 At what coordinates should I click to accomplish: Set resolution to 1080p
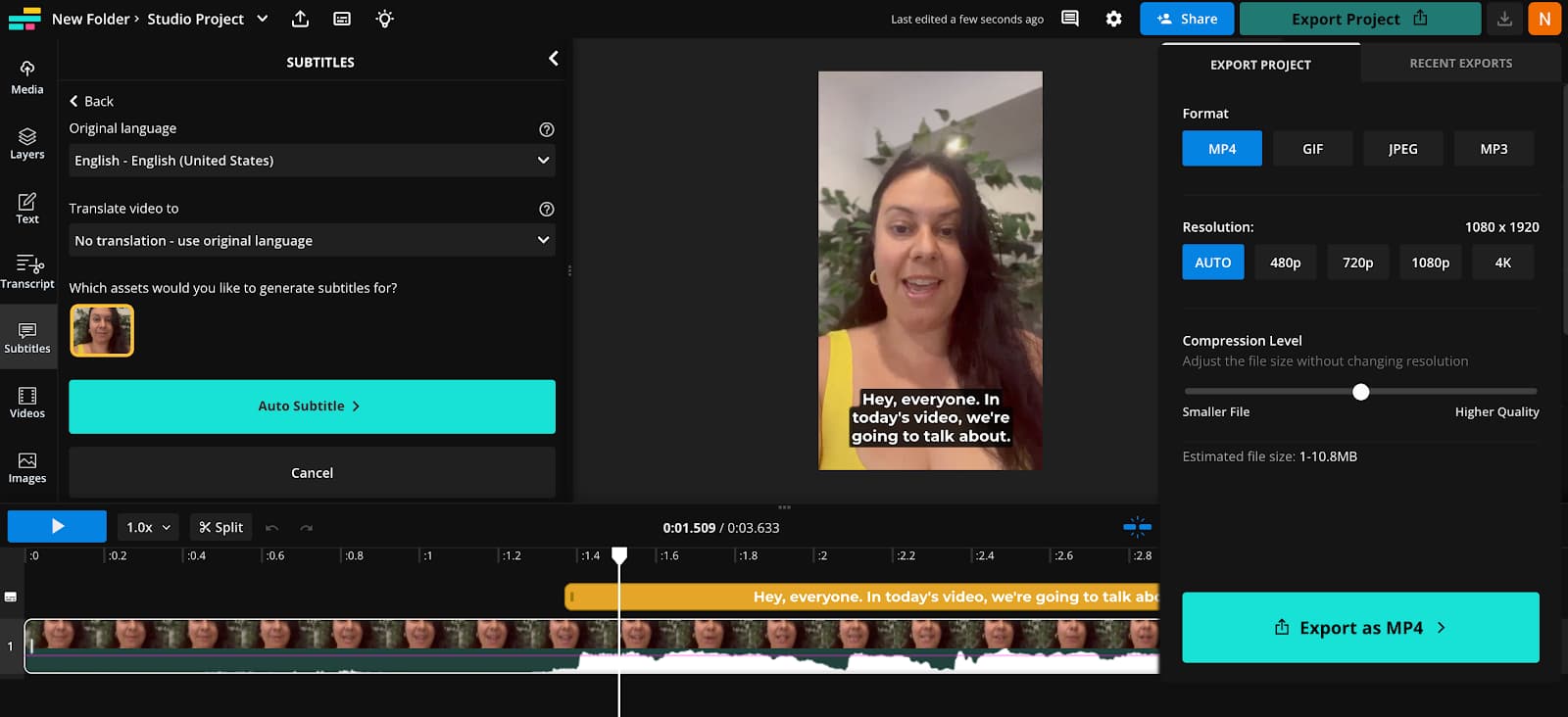pos(1430,263)
